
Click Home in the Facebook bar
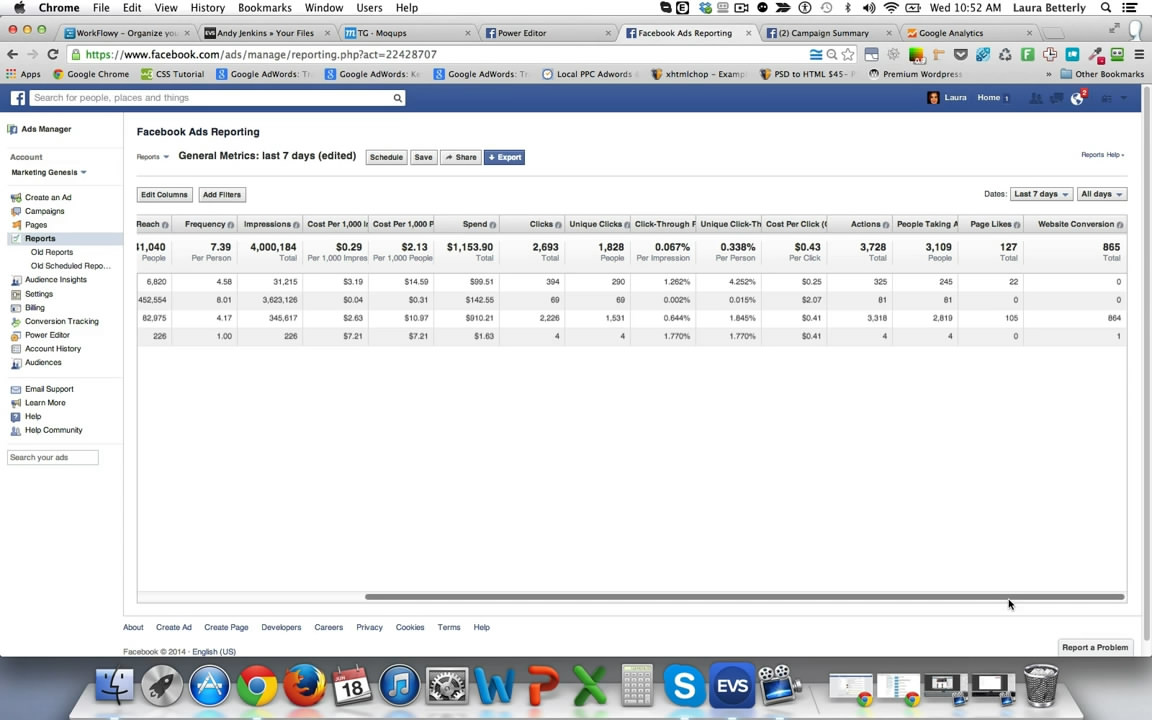[988, 98]
